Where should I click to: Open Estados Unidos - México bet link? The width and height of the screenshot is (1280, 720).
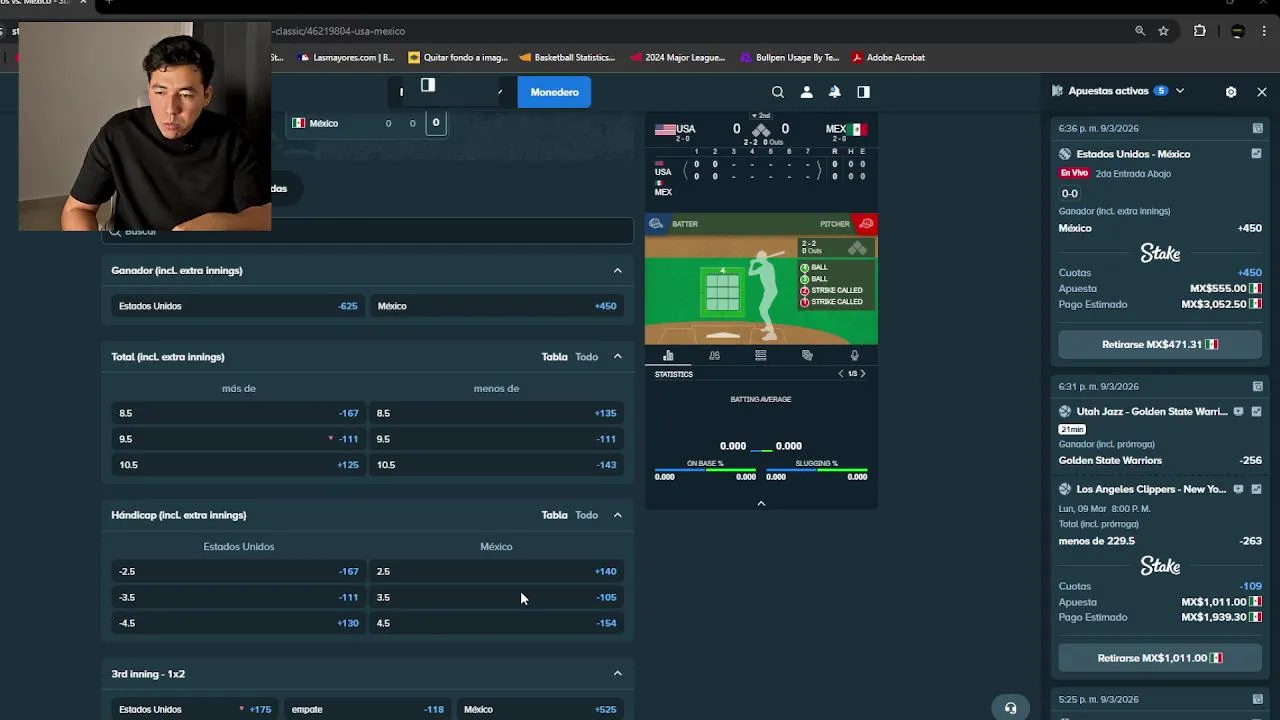1133,154
